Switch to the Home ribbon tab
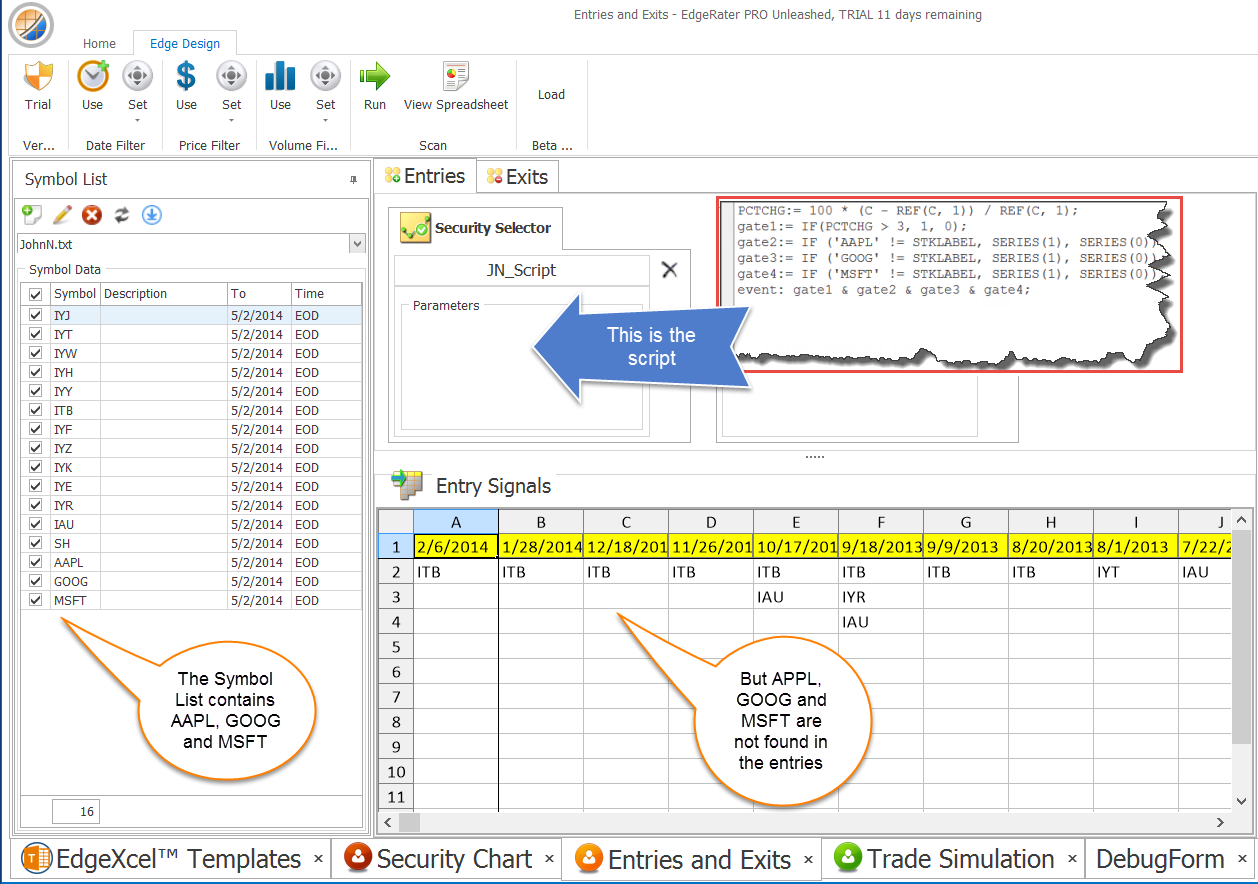The width and height of the screenshot is (1258, 884). pyautogui.click(x=99, y=43)
